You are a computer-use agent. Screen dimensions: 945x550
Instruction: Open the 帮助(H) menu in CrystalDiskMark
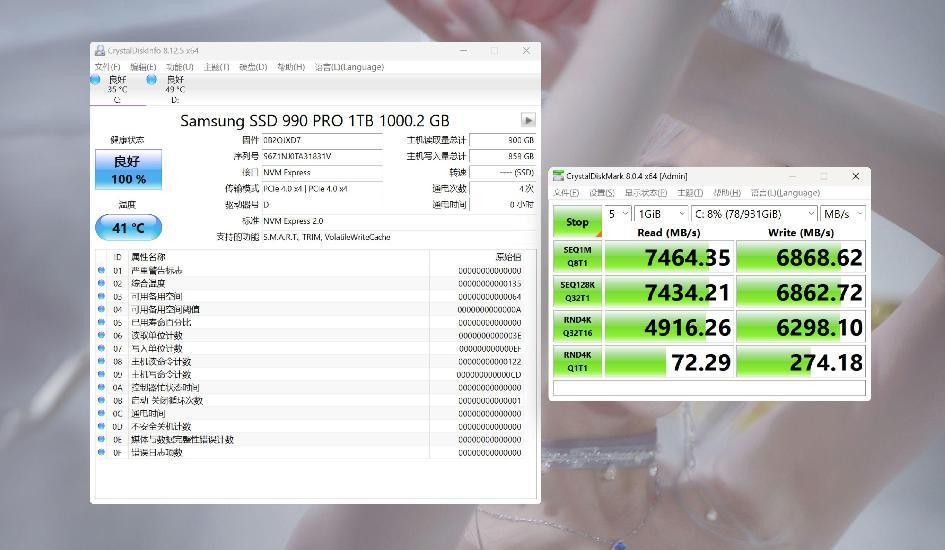[727, 193]
